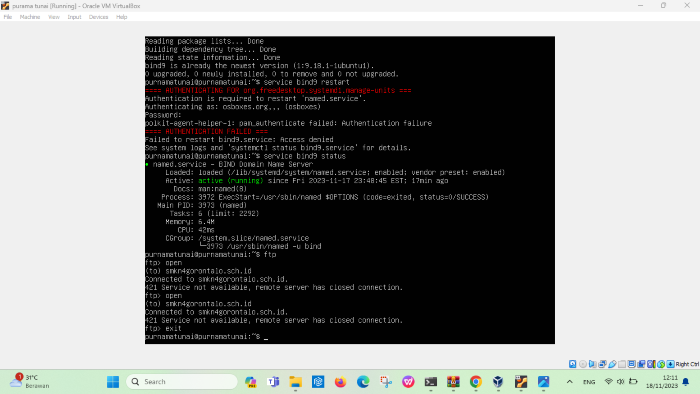Click the network adapter indicator

coord(602,364)
